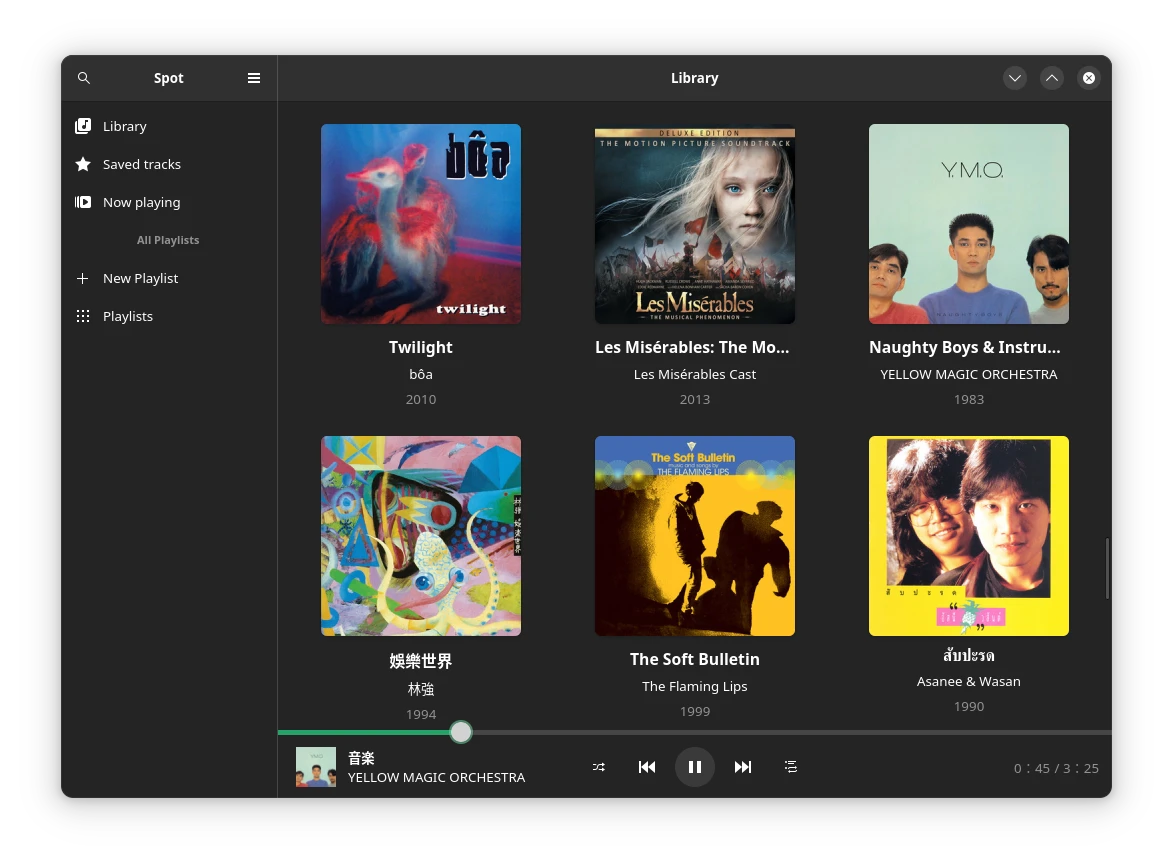Open The Soft Bulletin album cover
This screenshot has height=865, width=1173.
[x=695, y=536]
